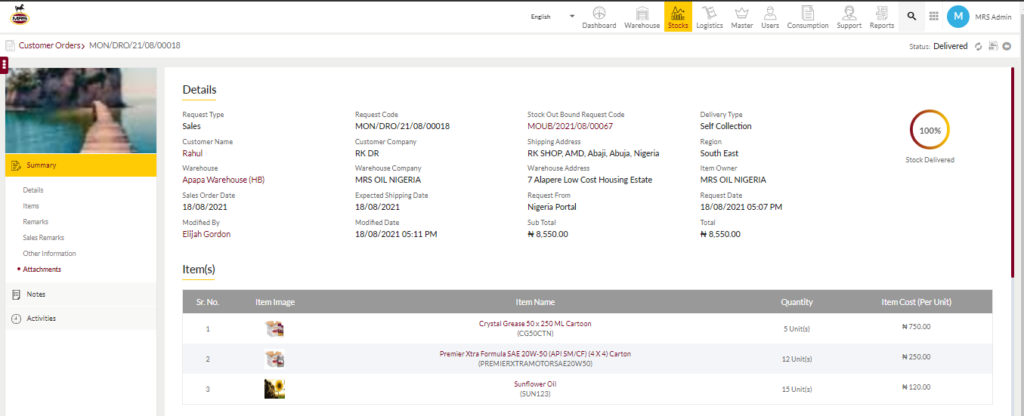1024x416 pixels.
Task: Jump to Other Information in the sidebar
Action: [49, 253]
